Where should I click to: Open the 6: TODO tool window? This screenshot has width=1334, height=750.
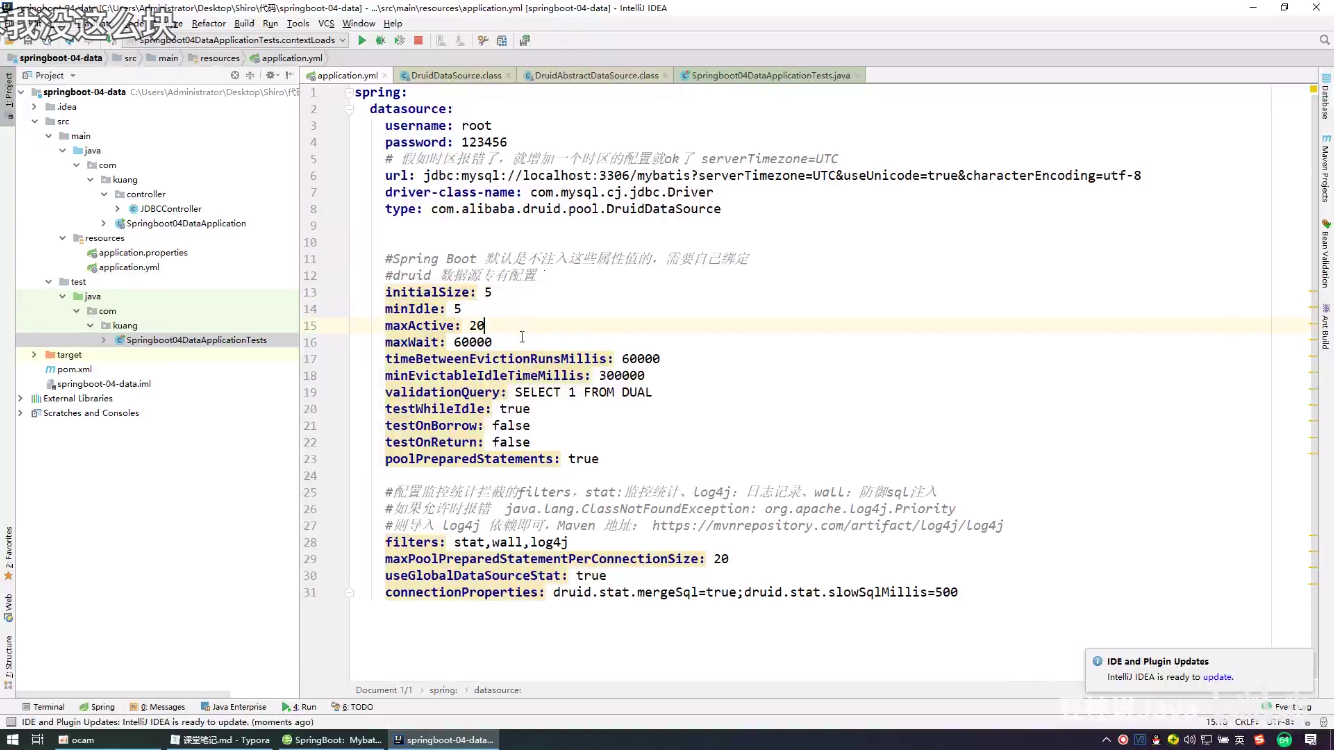[351, 706]
